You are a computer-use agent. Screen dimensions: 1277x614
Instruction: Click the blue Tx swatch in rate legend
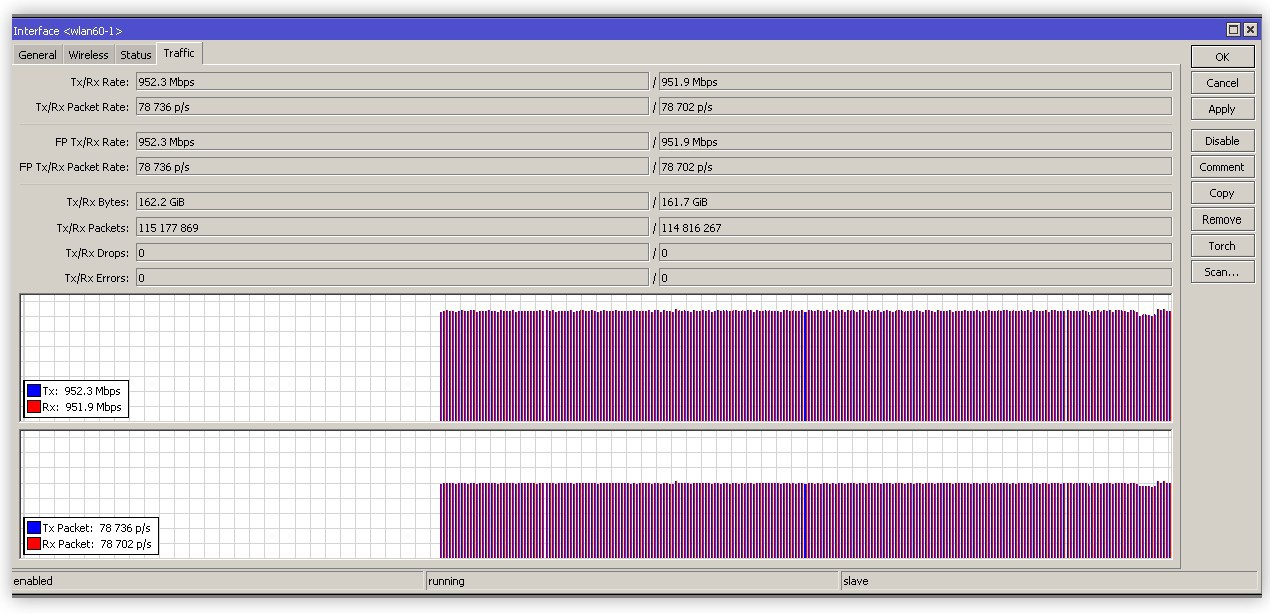click(x=34, y=391)
